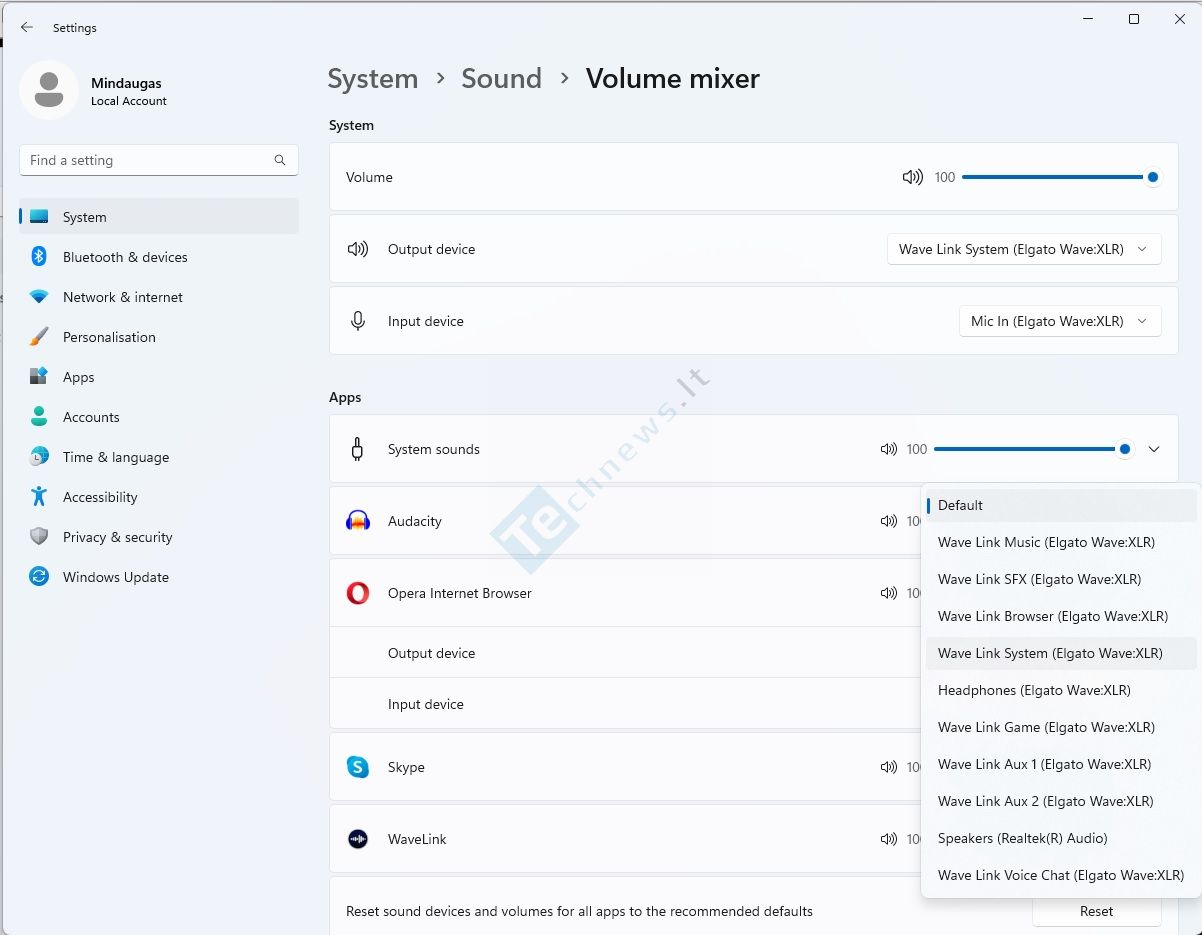This screenshot has height=935, width=1202.
Task: Click the WaveLink app icon
Action: pos(358,839)
